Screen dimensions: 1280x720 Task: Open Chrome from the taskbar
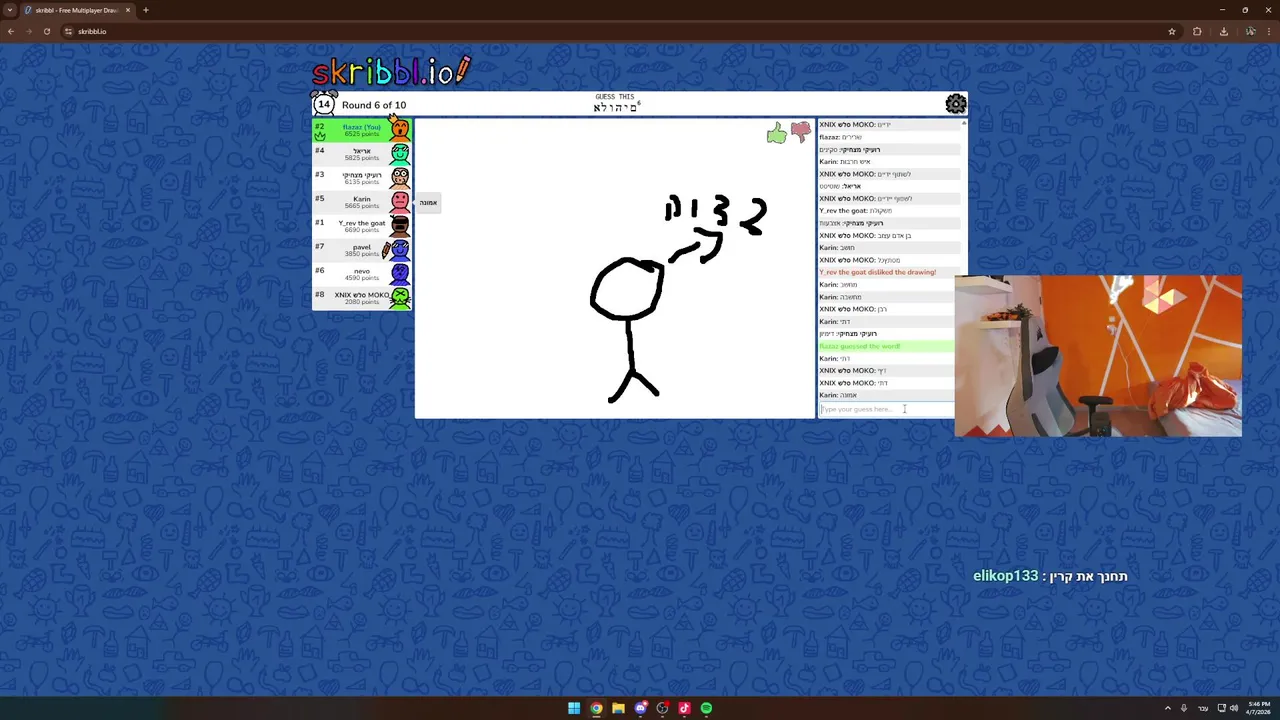click(x=596, y=708)
